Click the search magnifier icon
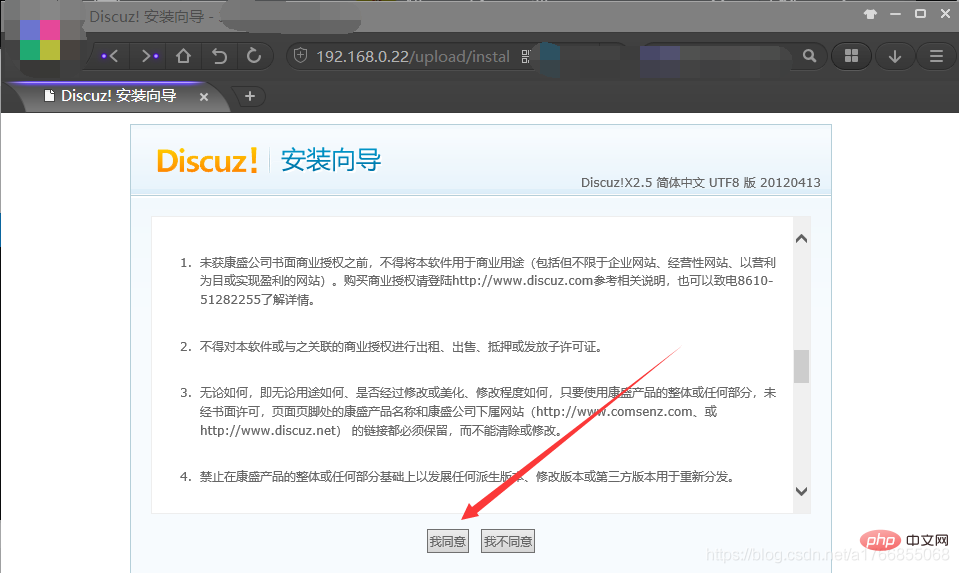Screen dimensions: 959x573 [x=809, y=56]
